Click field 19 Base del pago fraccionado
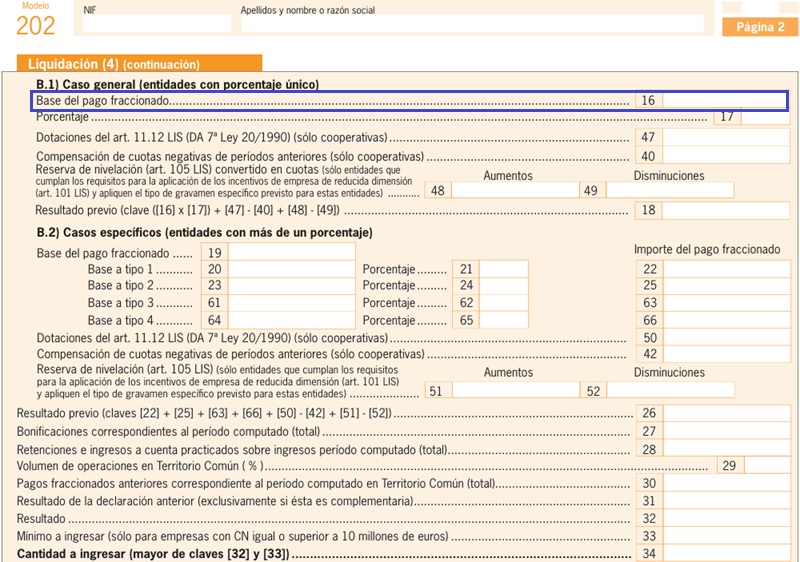The width and height of the screenshot is (800, 562). click(292, 252)
